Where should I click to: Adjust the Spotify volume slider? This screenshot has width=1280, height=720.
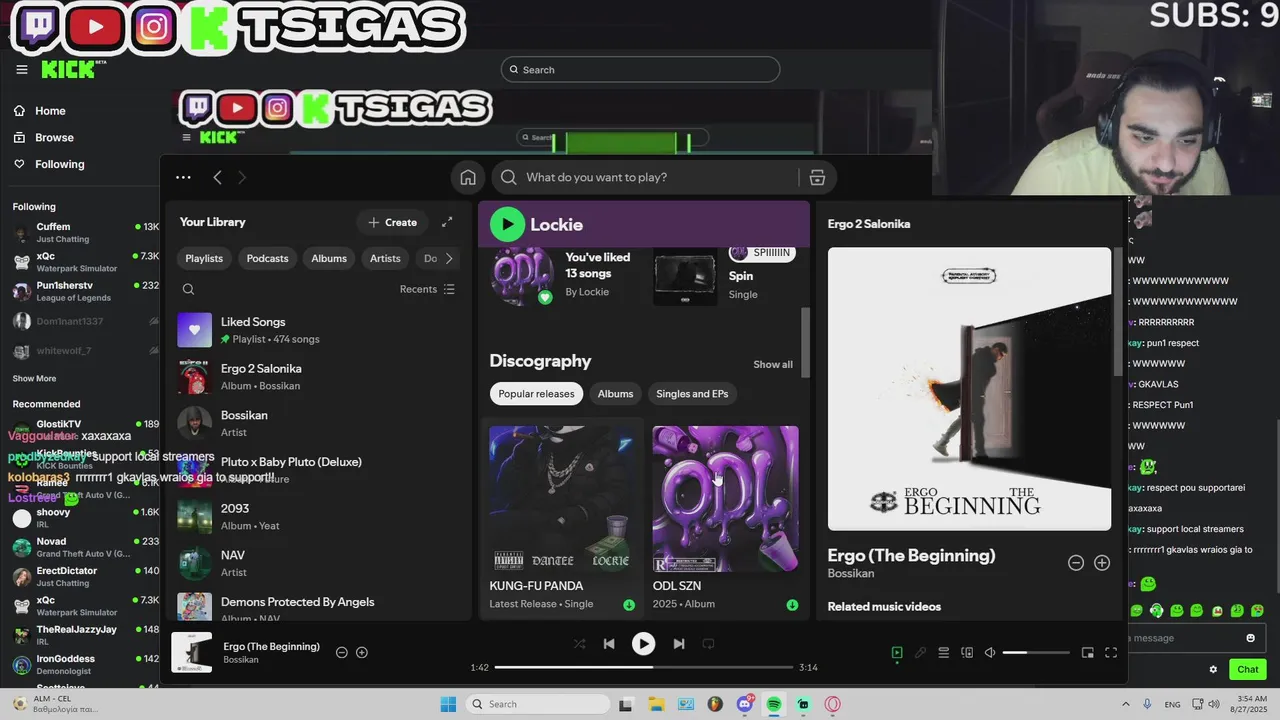(x=1035, y=653)
